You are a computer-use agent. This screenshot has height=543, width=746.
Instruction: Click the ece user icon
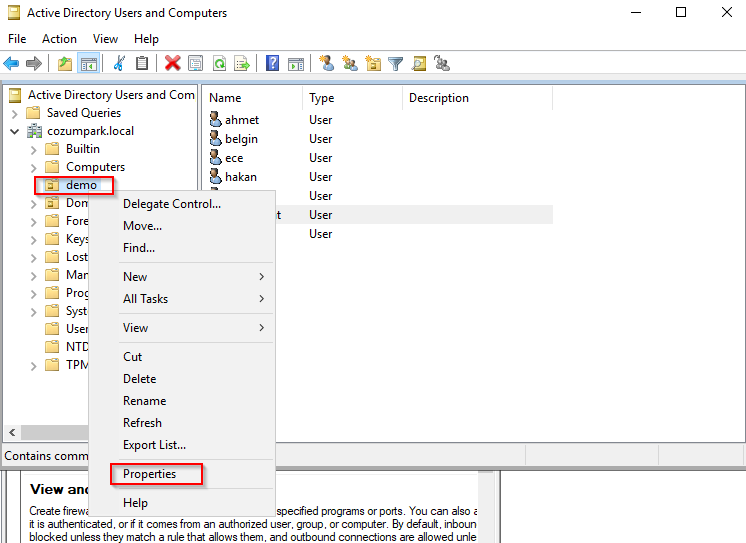pos(216,158)
